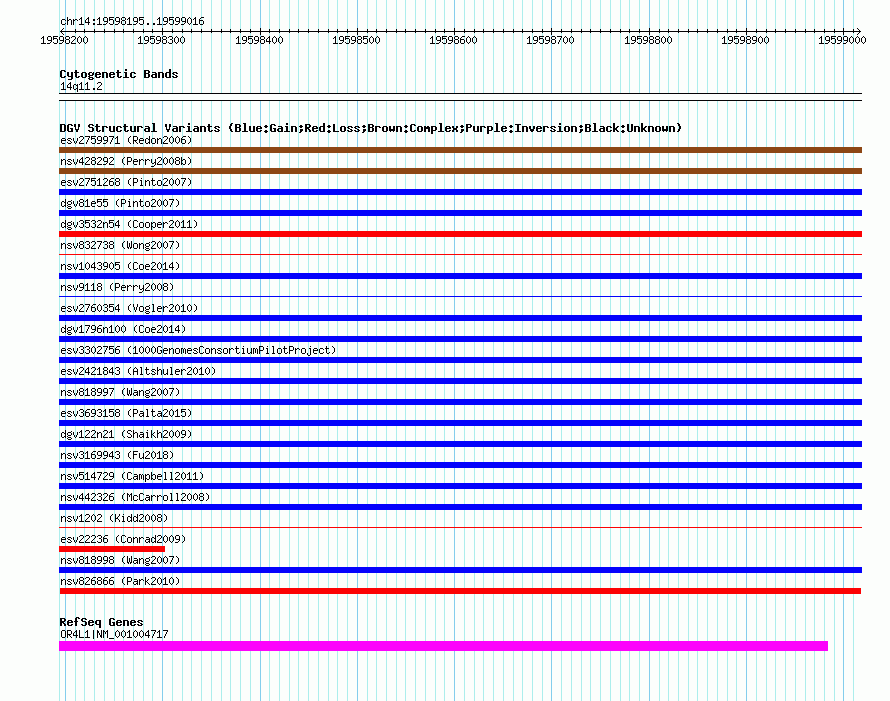Image resolution: width=890 pixels, height=701 pixels.
Task: Select the blue bar under nsv442326
Action: click(460, 507)
